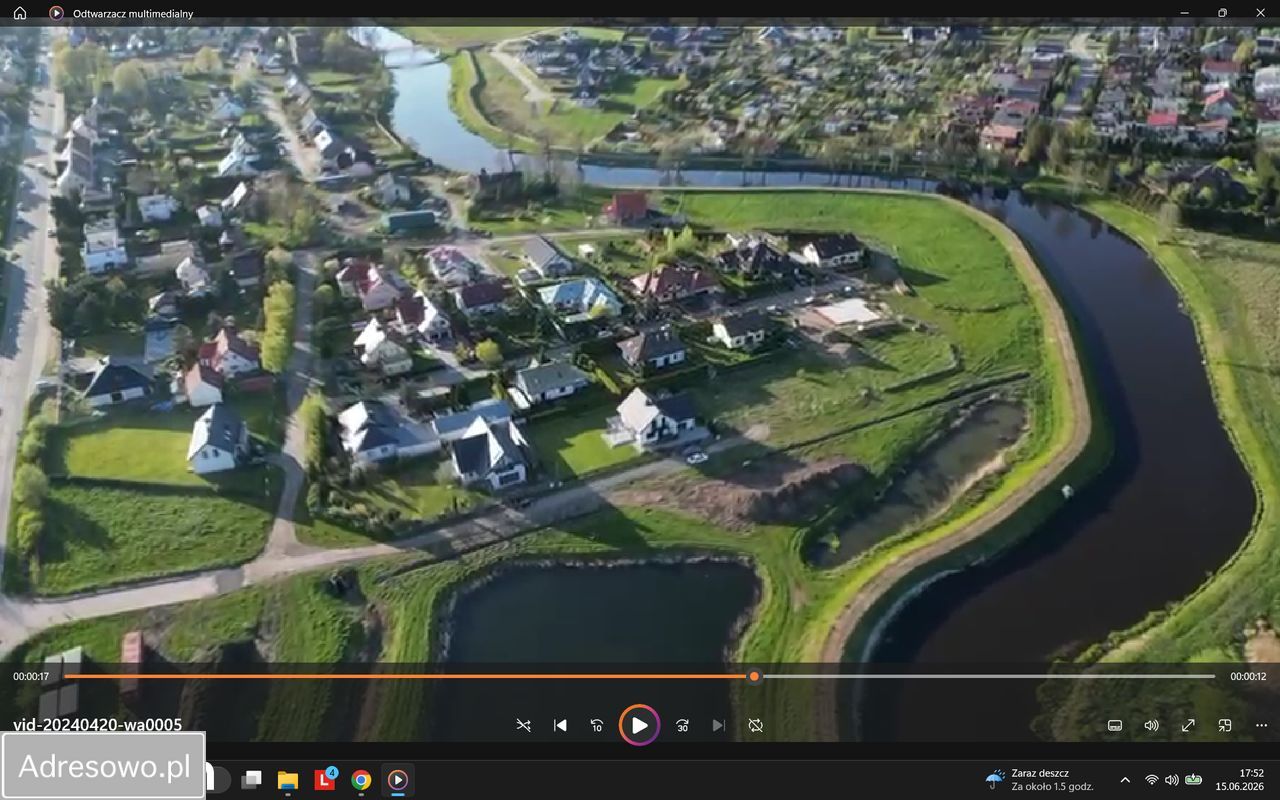Go to previous track
This screenshot has height=800, width=1280.
point(560,725)
